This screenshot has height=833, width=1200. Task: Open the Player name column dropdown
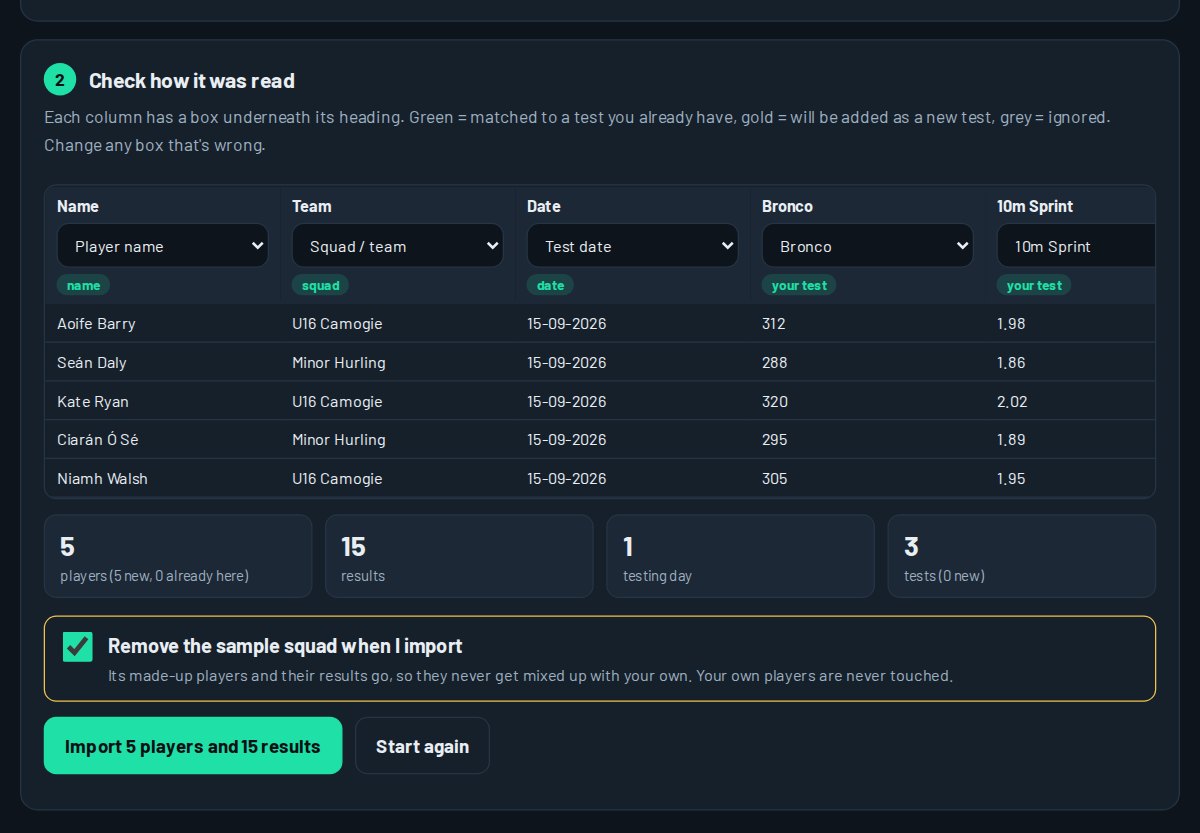(x=163, y=246)
